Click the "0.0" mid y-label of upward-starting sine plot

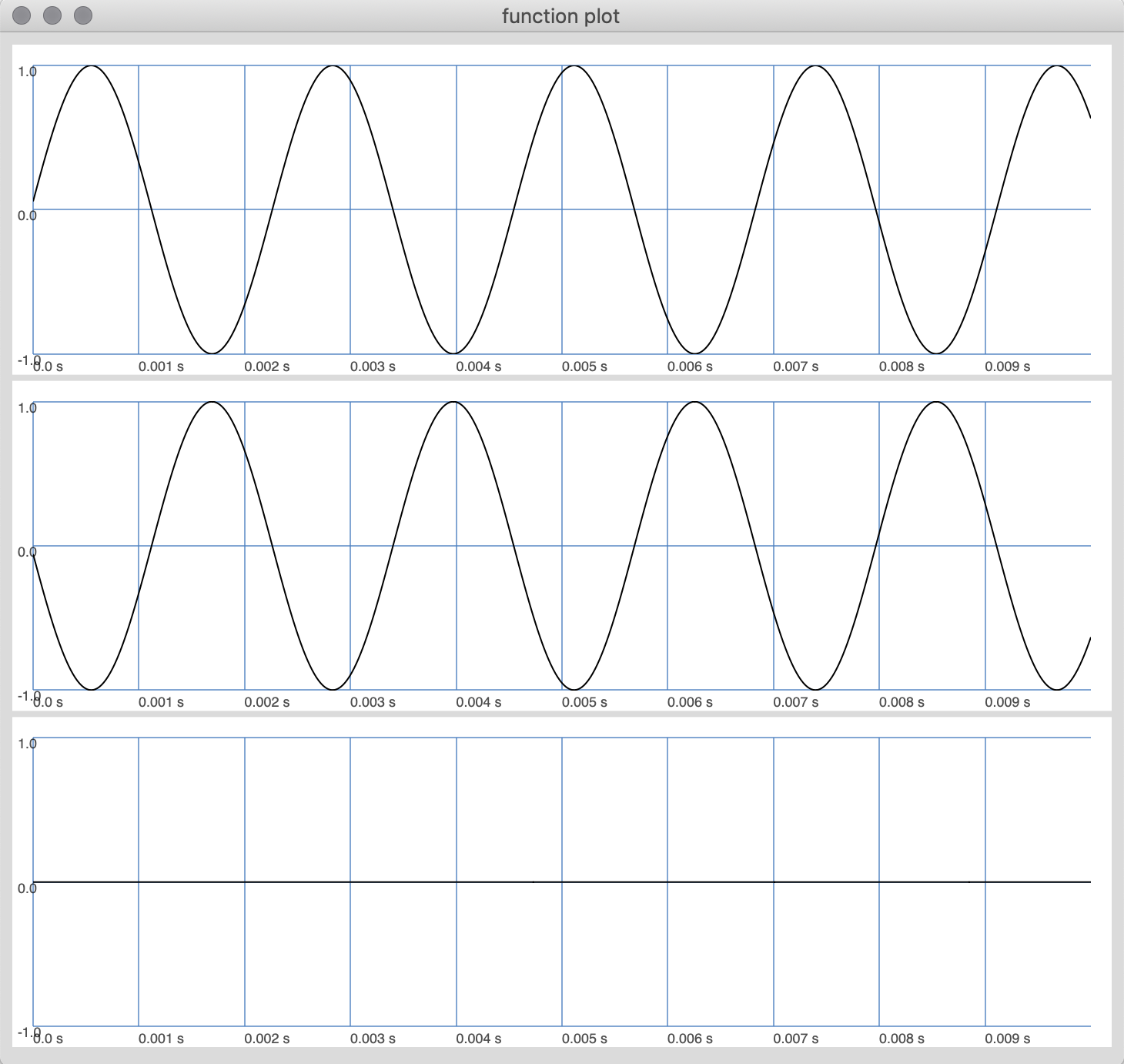point(27,216)
